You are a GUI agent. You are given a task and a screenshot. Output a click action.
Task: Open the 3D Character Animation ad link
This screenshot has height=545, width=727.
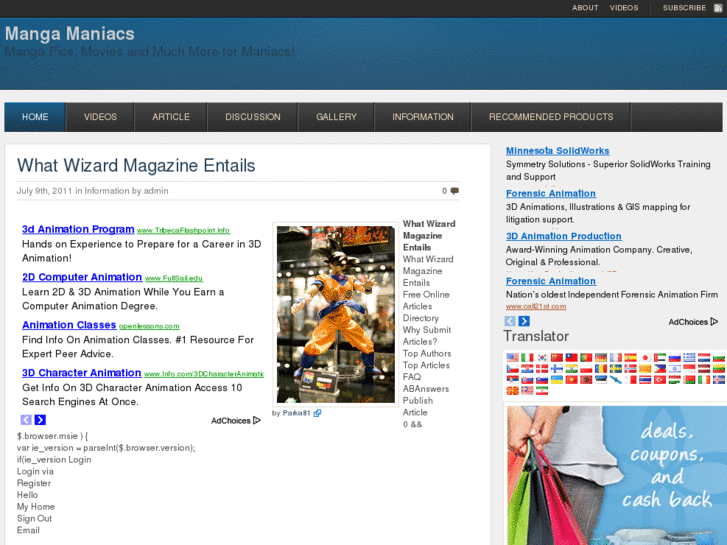click(82, 373)
